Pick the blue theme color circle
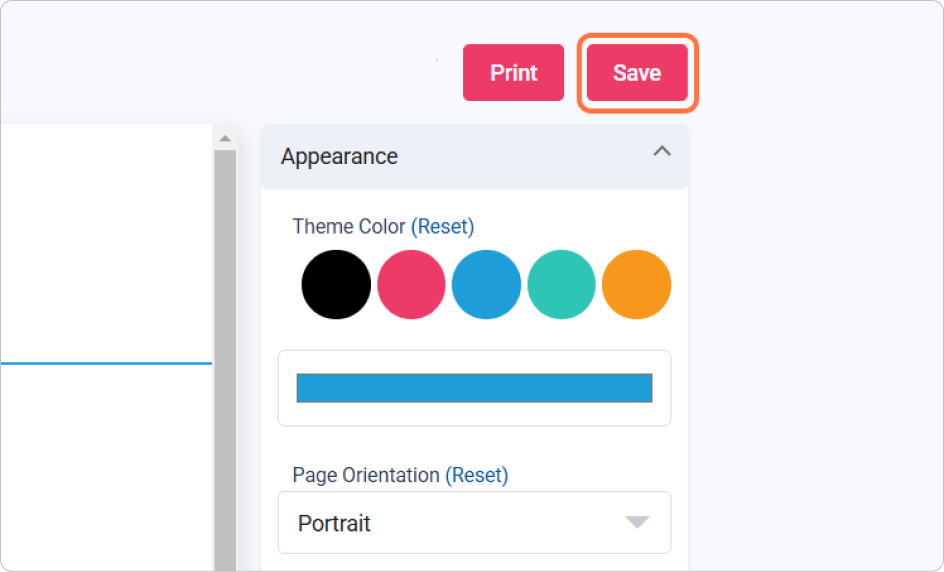 (486, 284)
